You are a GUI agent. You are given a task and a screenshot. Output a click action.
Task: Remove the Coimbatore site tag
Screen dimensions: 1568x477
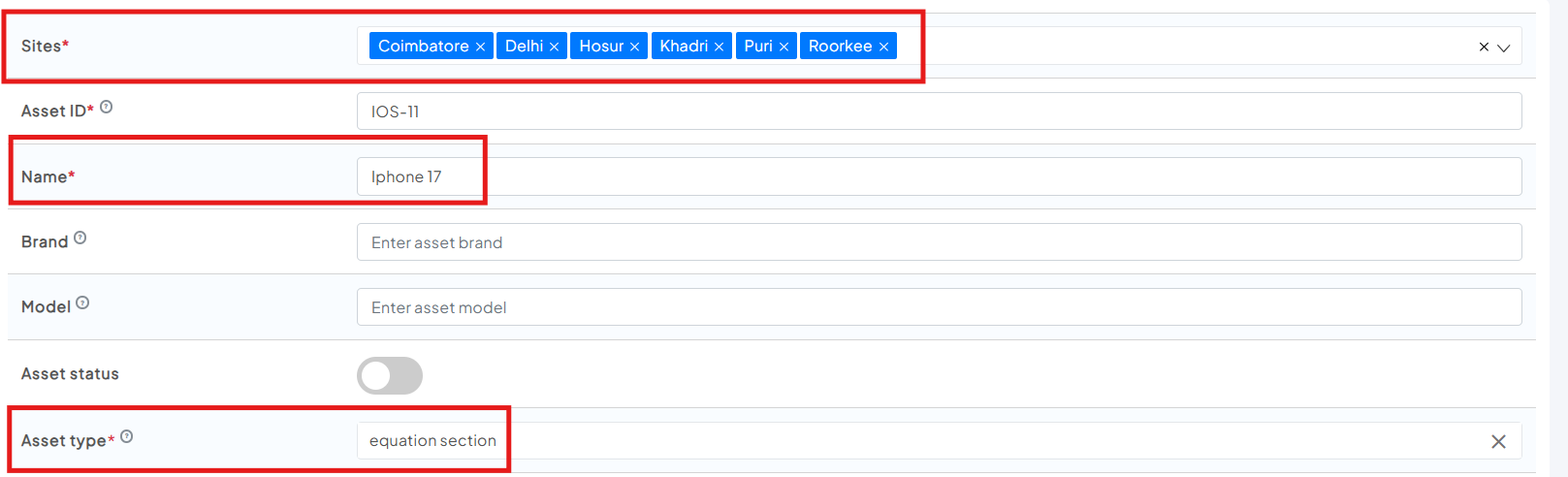(x=480, y=47)
